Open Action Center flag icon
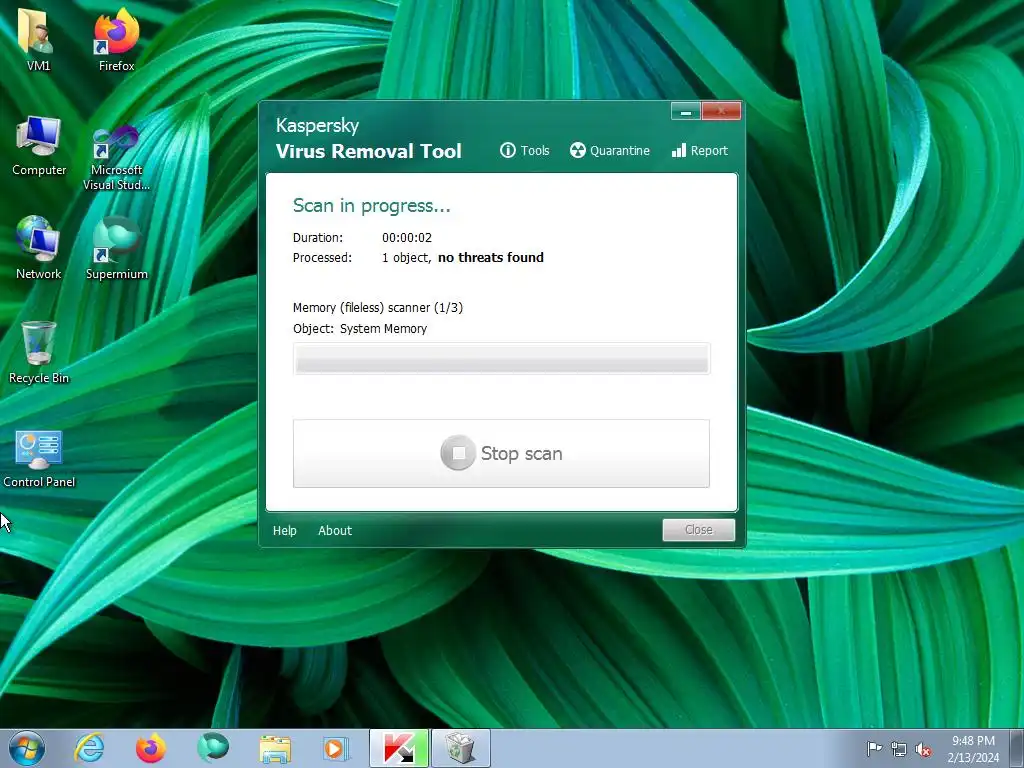 (874, 749)
